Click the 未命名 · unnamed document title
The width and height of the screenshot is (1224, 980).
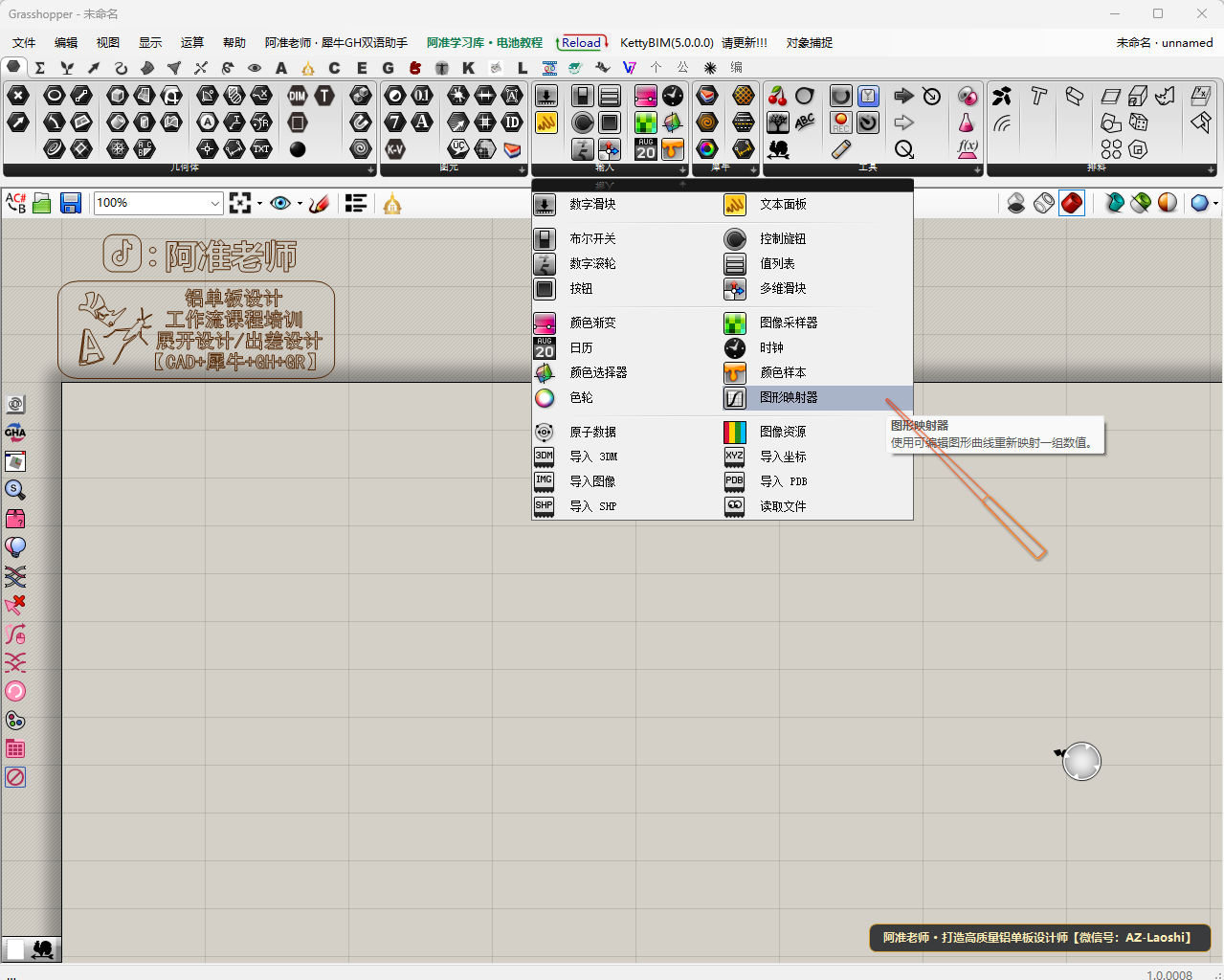tap(1165, 43)
